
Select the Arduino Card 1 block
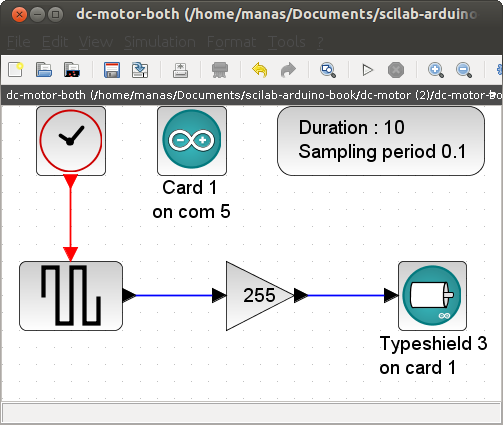click(x=192, y=141)
